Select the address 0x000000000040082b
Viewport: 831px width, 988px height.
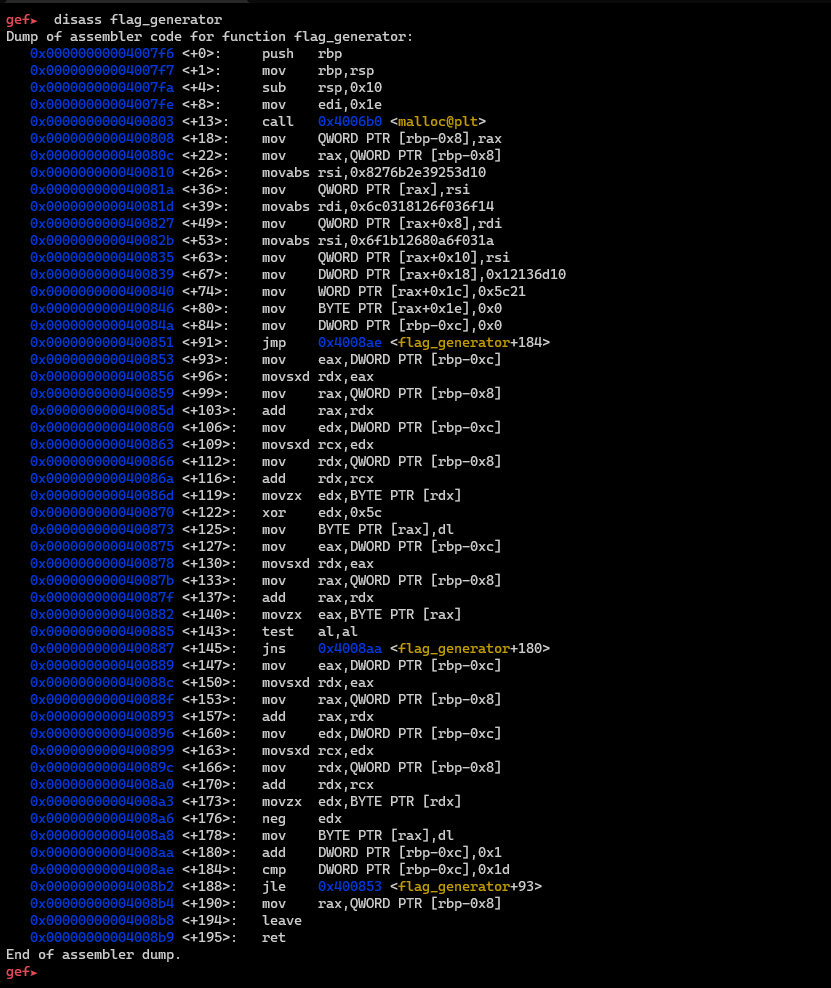[102, 241]
